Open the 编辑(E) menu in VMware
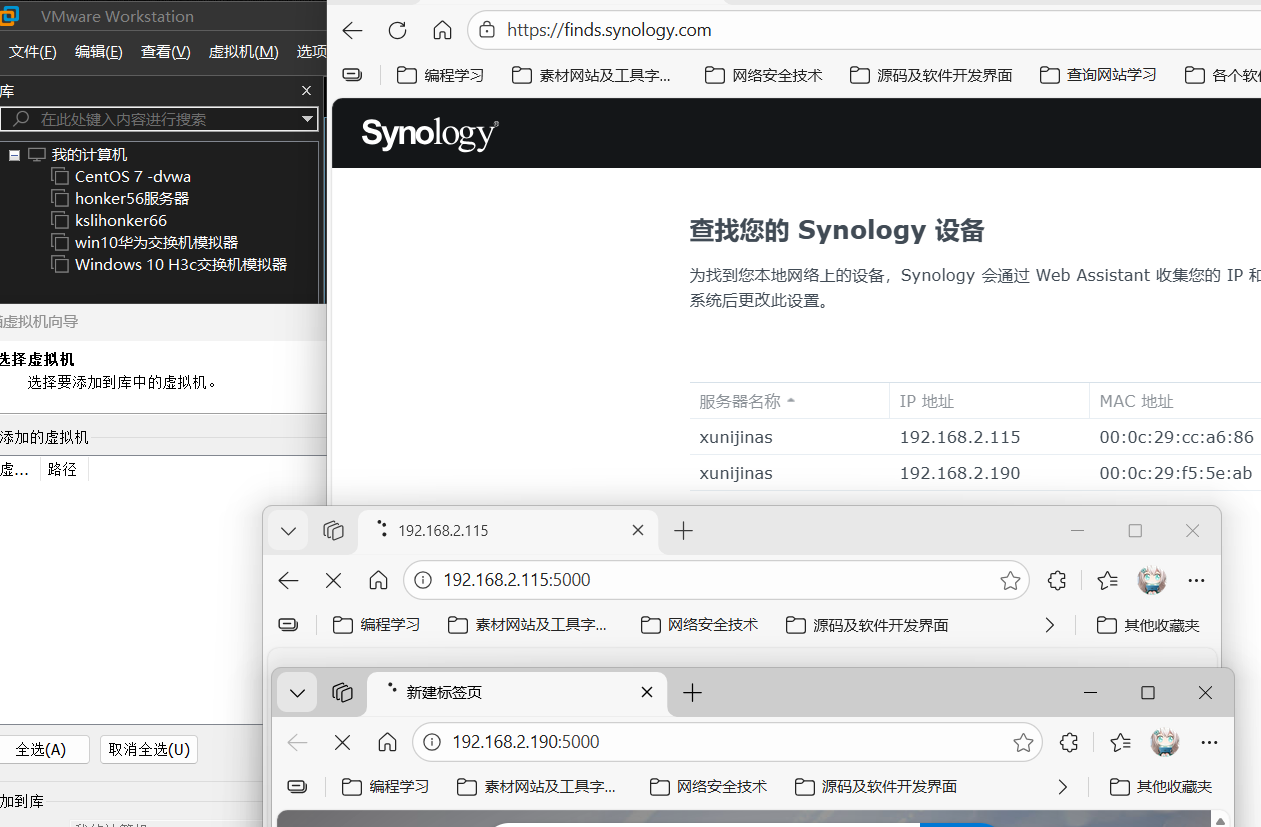1261x827 pixels. coord(99,52)
